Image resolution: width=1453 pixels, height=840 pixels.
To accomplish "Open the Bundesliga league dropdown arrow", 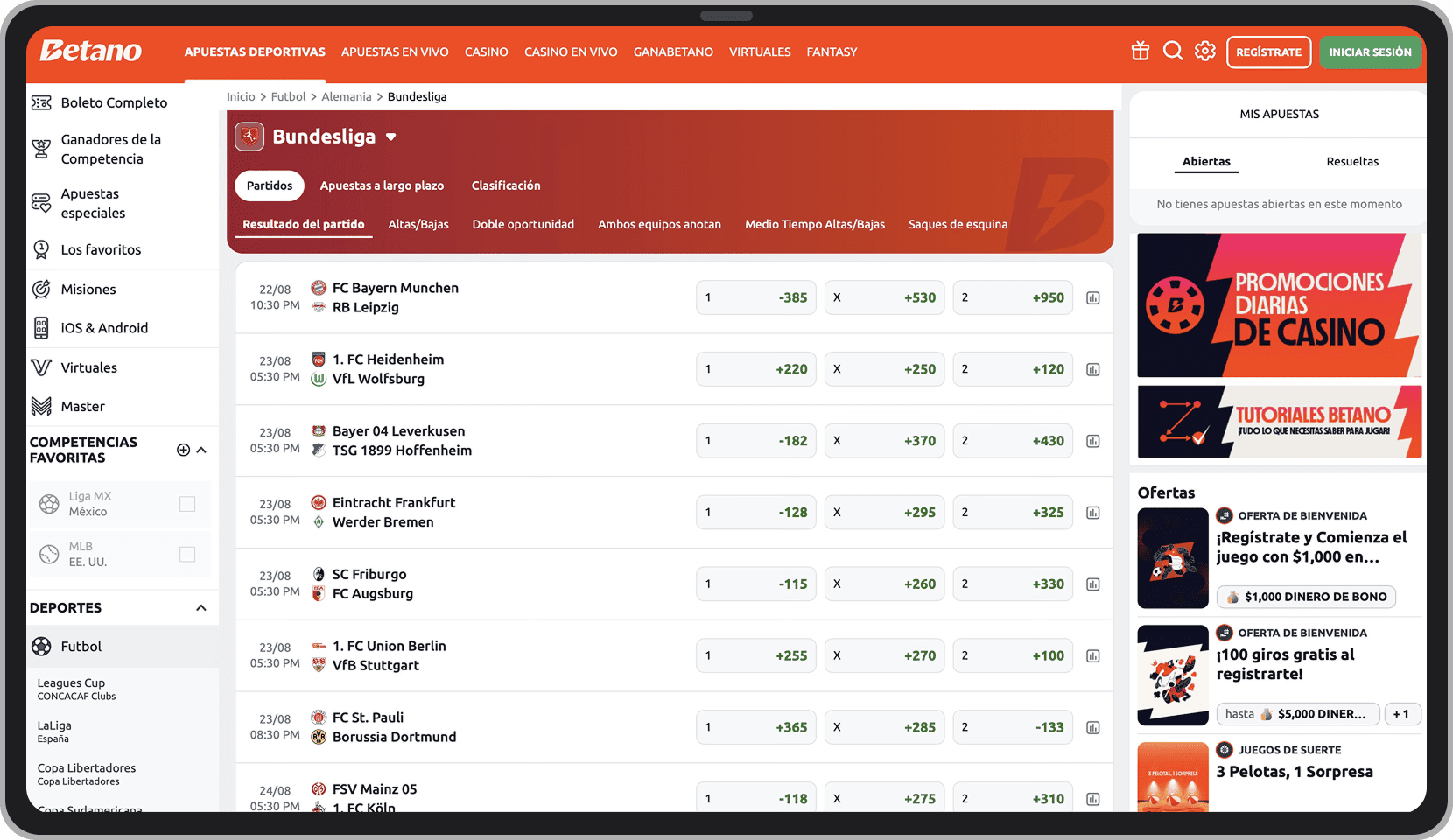I will point(390,137).
